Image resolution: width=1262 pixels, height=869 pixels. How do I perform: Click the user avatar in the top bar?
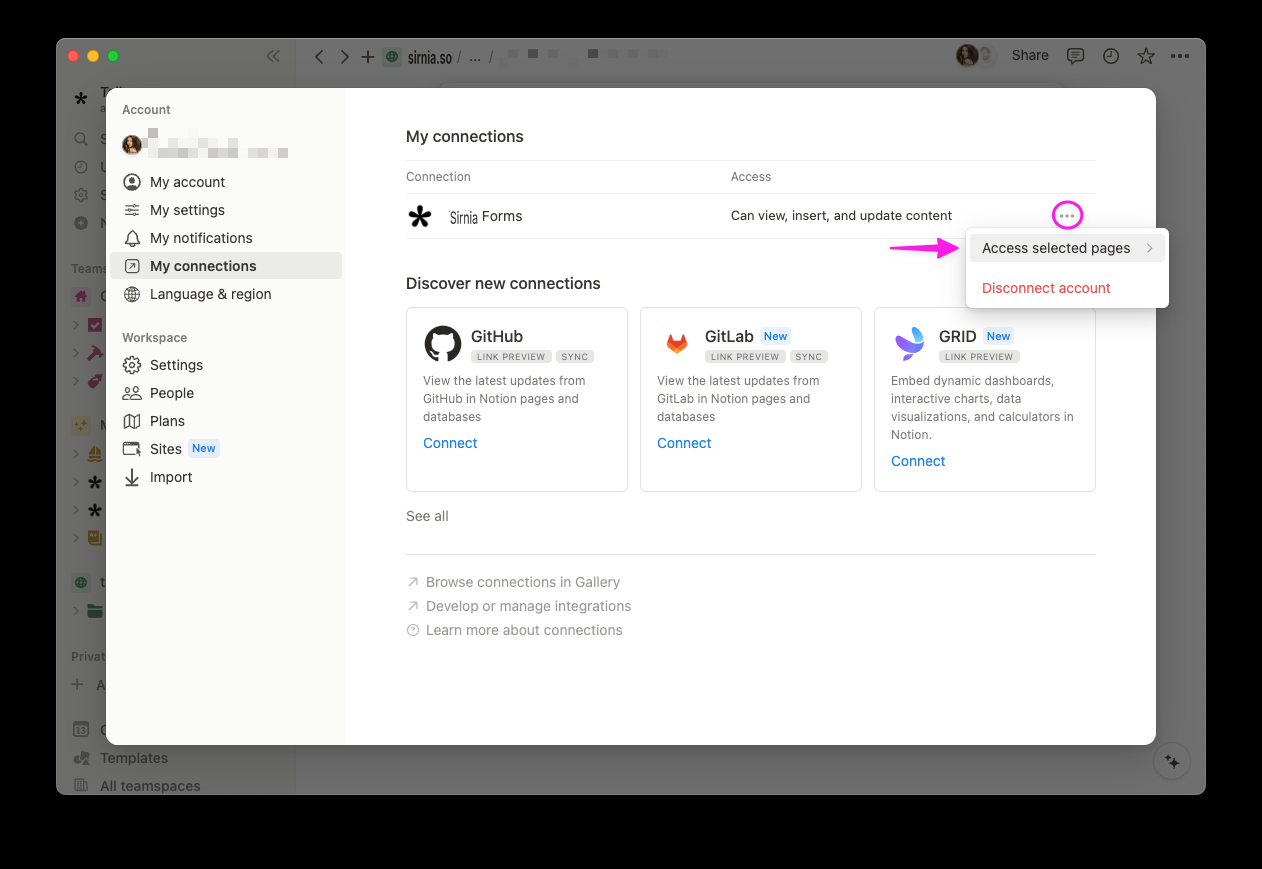[967, 55]
